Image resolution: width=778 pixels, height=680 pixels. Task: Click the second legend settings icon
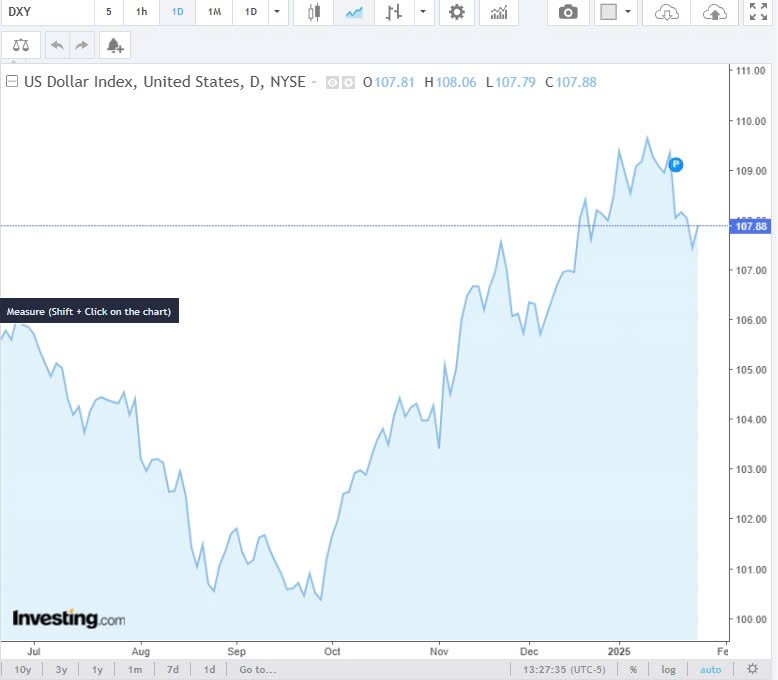349,82
